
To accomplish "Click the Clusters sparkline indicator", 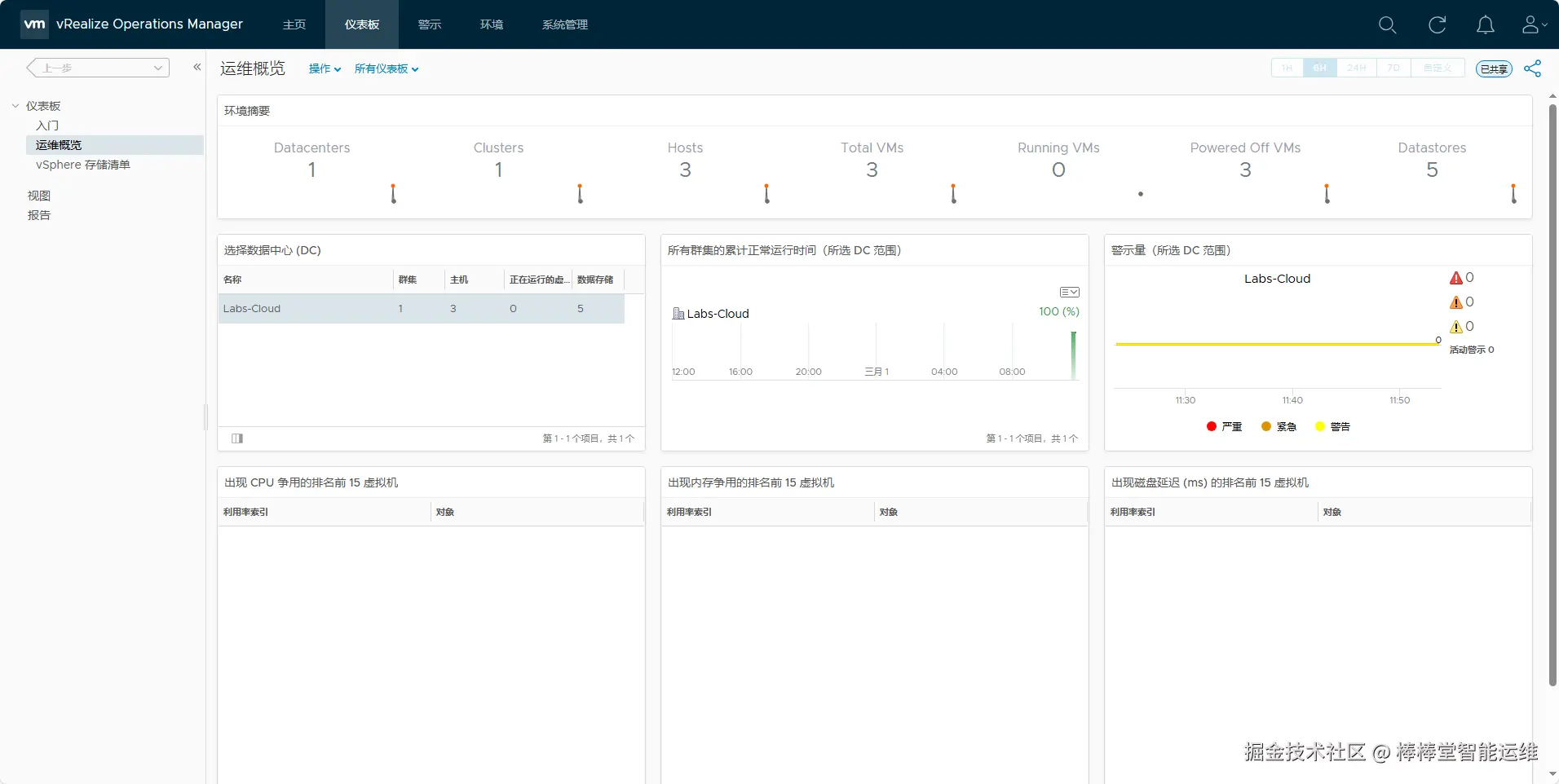I will (x=580, y=194).
